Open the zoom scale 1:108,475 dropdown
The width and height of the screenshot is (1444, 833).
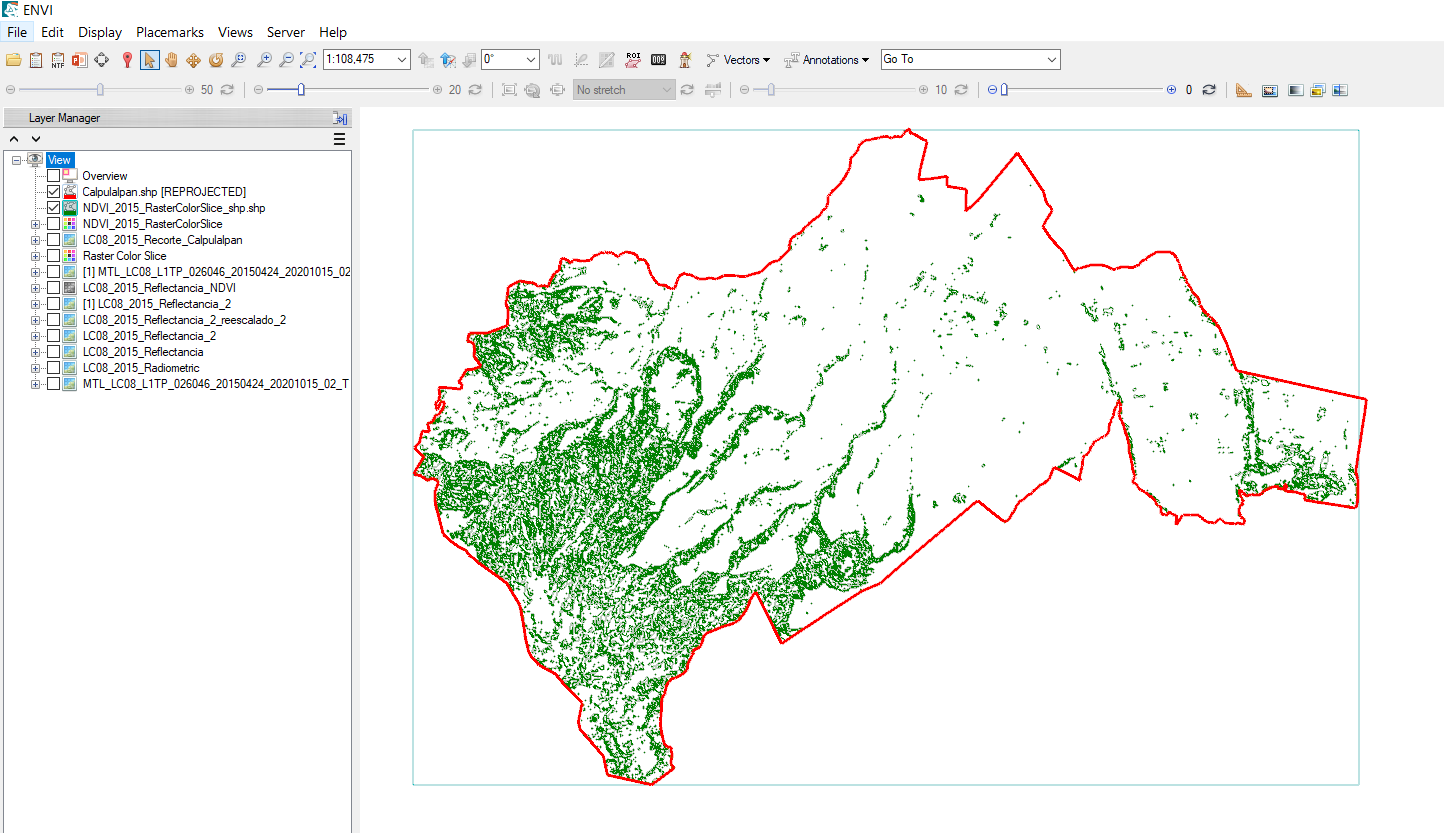coord(402,60)
